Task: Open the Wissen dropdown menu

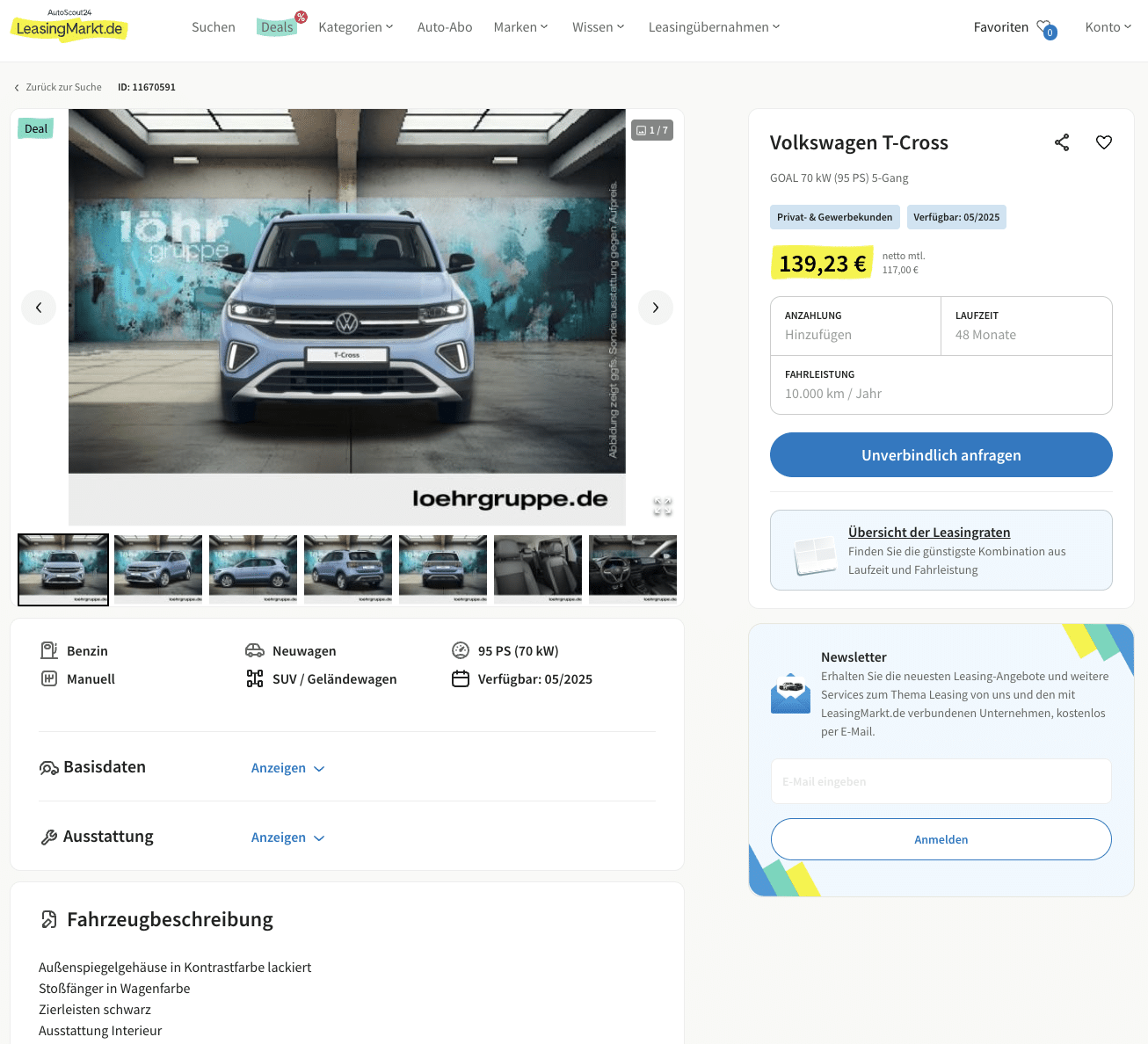Action: point(599,27)
